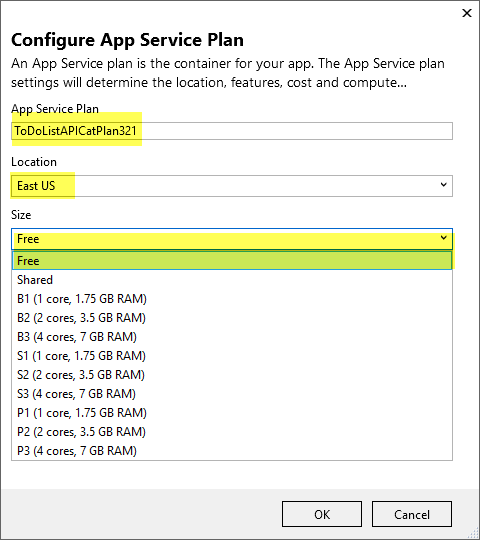Select the Free size option in list
Viewport: 480px width, 540px height.
coord(232,261)
